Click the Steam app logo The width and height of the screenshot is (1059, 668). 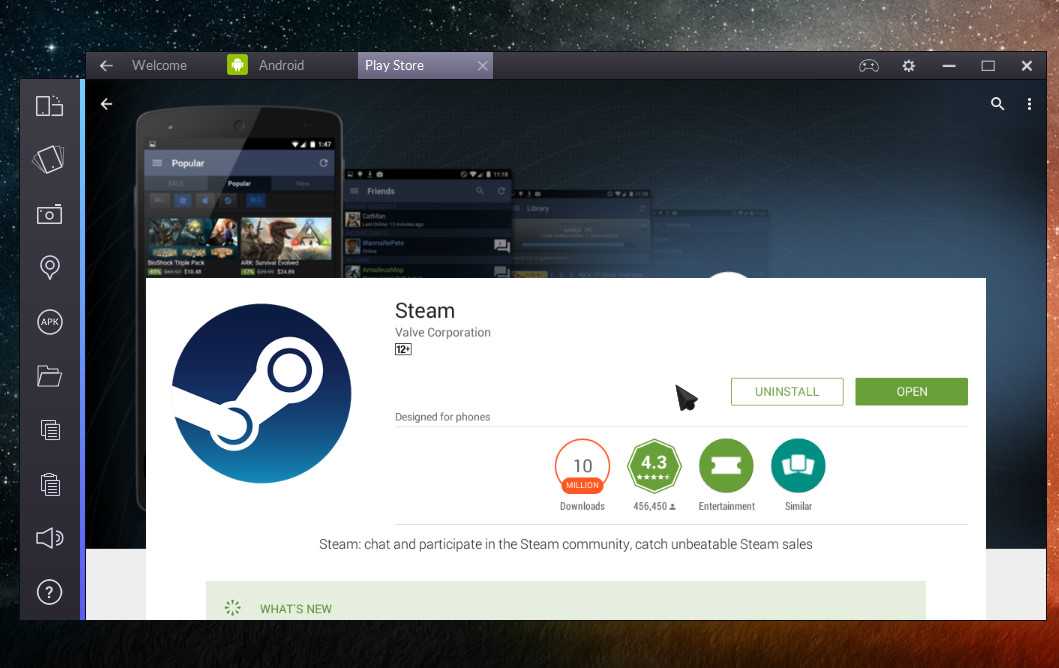261,393
